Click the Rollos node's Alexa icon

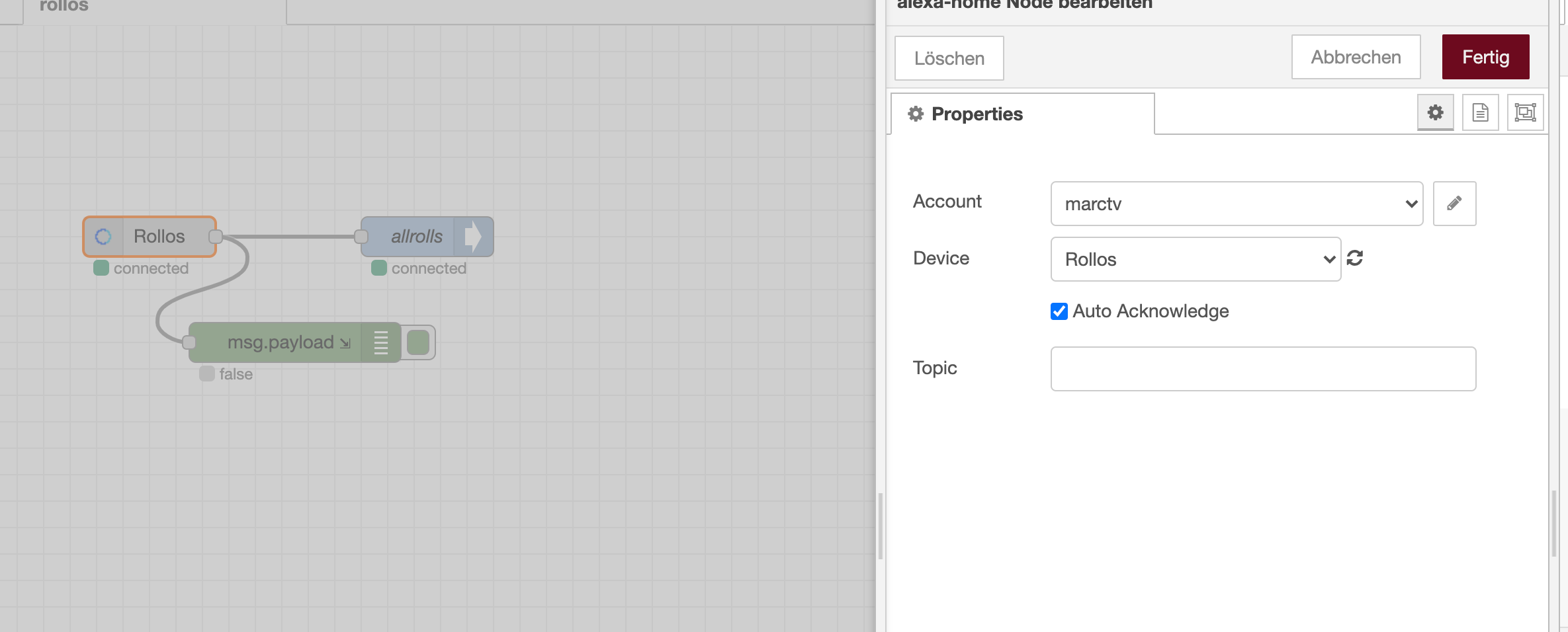[103, 237]
